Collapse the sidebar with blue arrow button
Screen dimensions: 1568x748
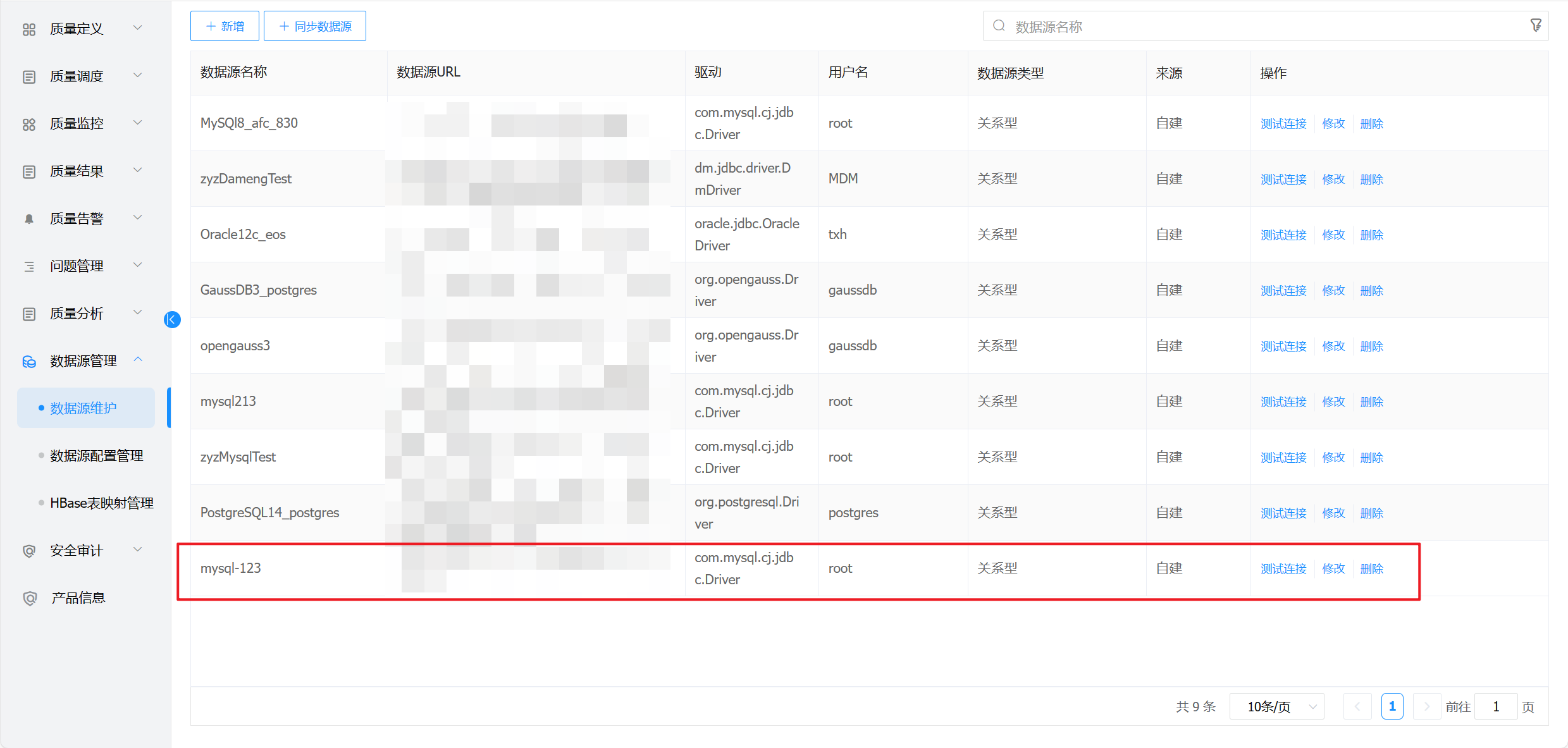pos(172,320)
